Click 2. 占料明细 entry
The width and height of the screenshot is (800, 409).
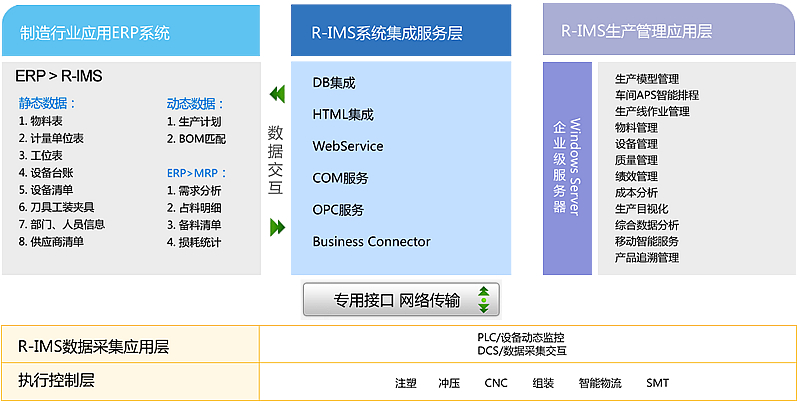click(x=194, y=208)
